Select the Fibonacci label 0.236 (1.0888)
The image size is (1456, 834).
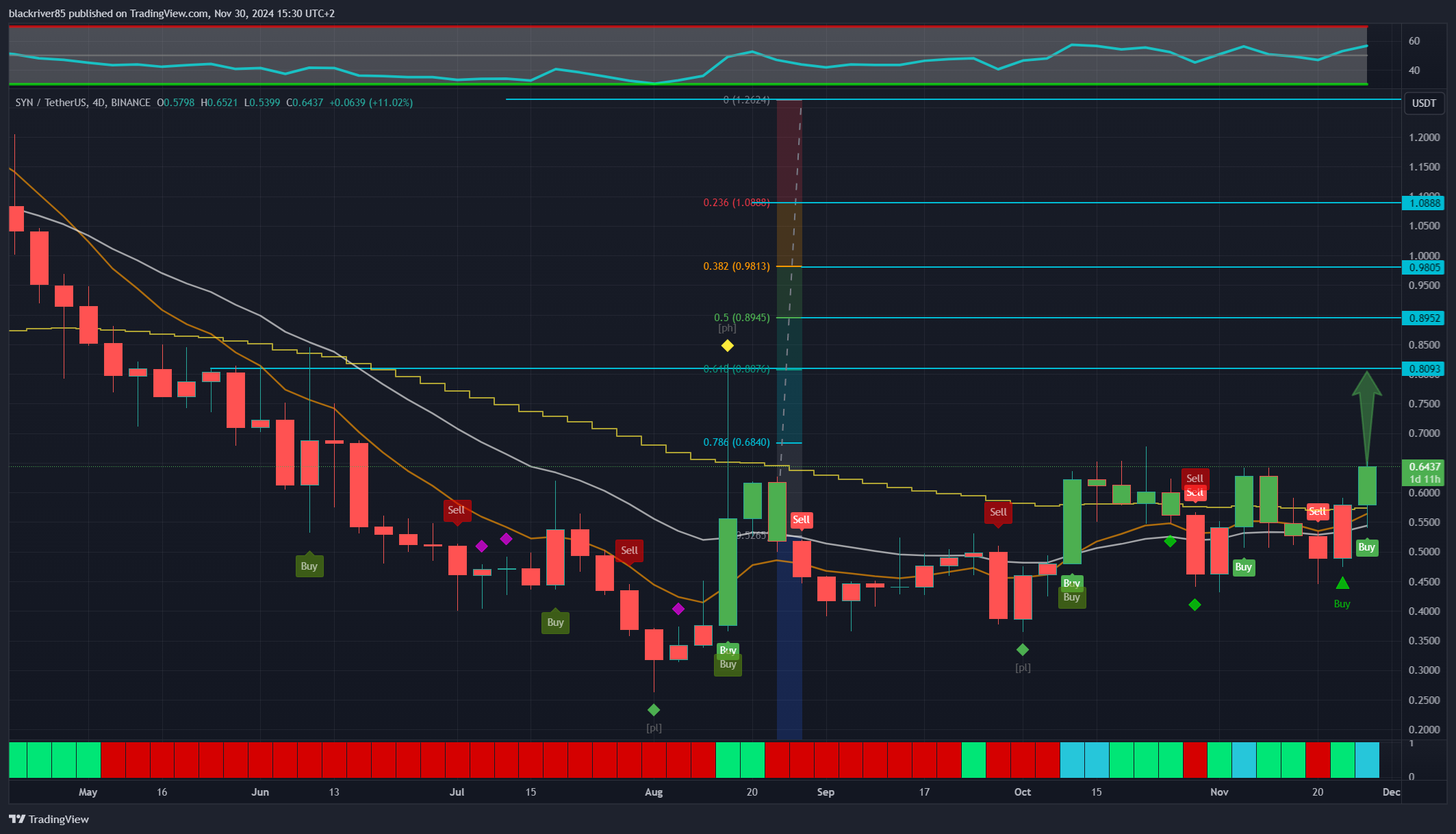(737, 203)
